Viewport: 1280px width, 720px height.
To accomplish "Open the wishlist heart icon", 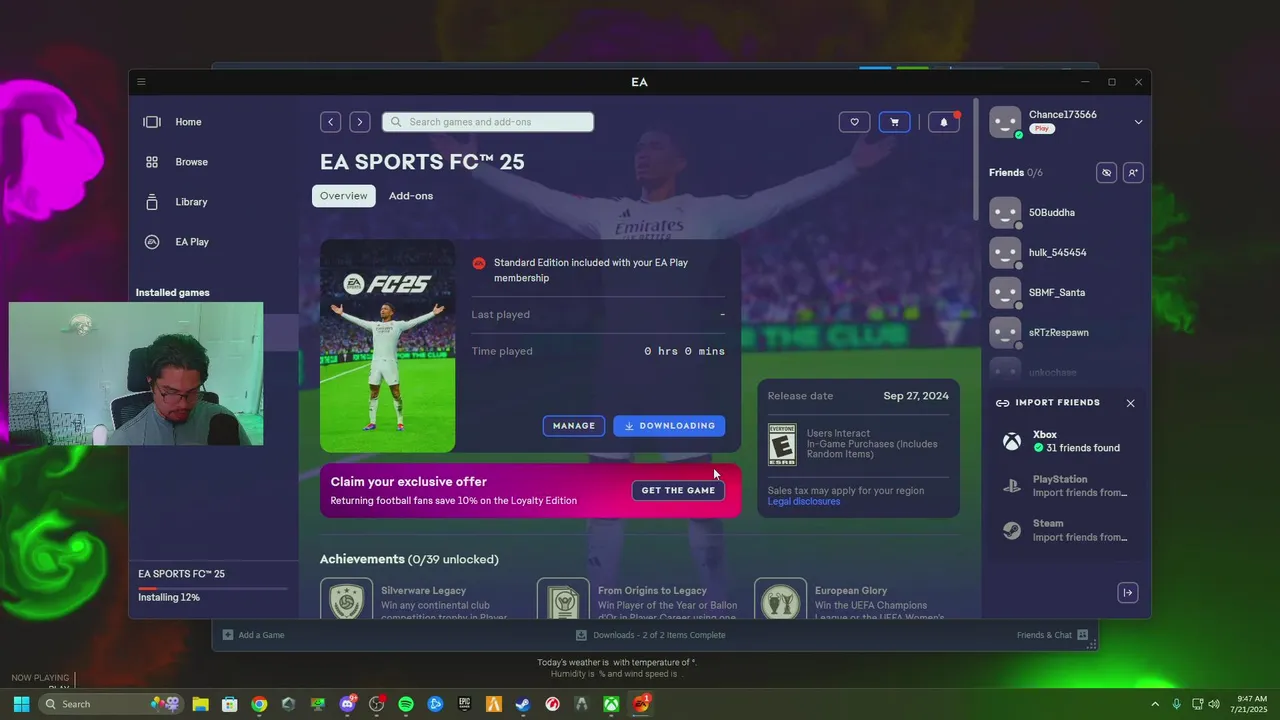I will (x=854, y=122).
